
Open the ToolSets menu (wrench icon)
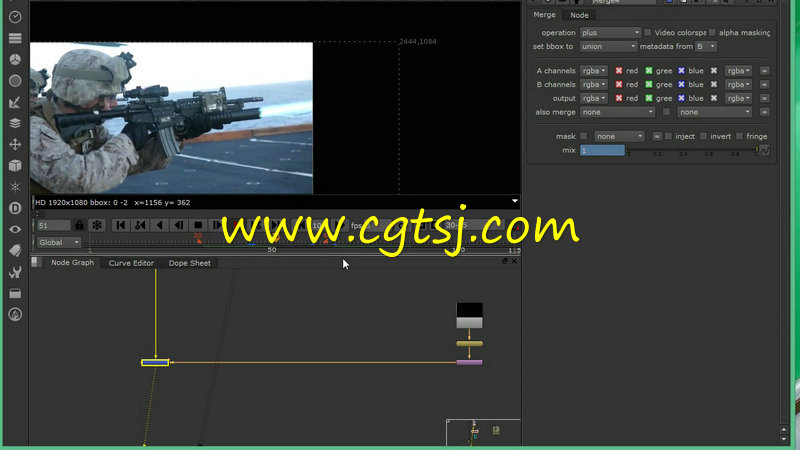click(x=15, y=272)
